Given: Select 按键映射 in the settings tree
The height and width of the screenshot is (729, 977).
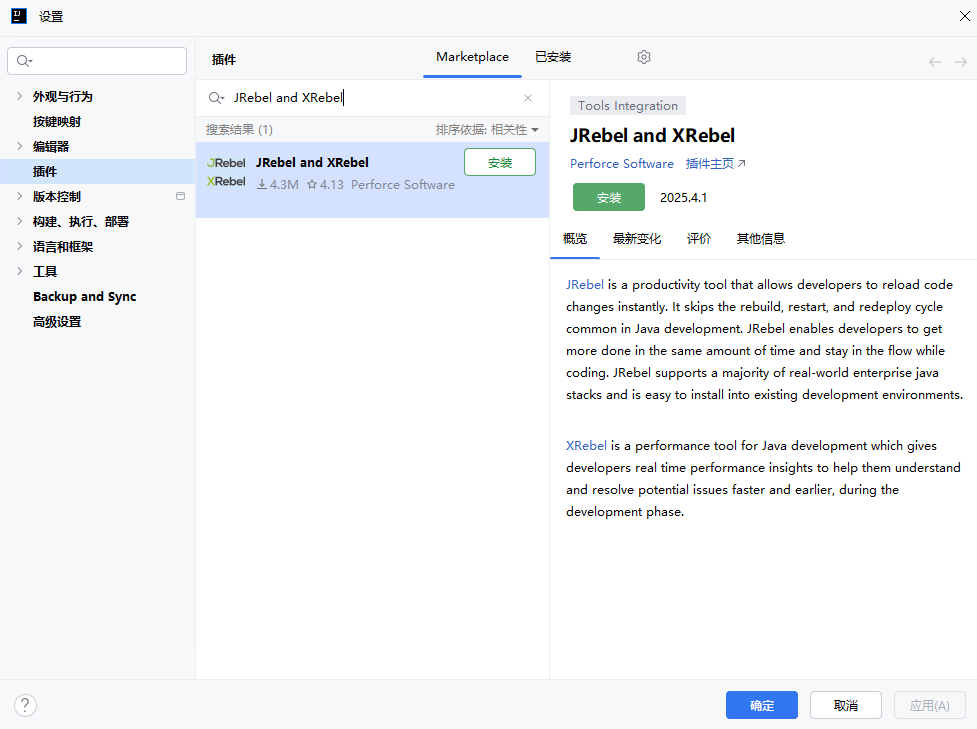Looking at the screenshot, I should point(57,122).
